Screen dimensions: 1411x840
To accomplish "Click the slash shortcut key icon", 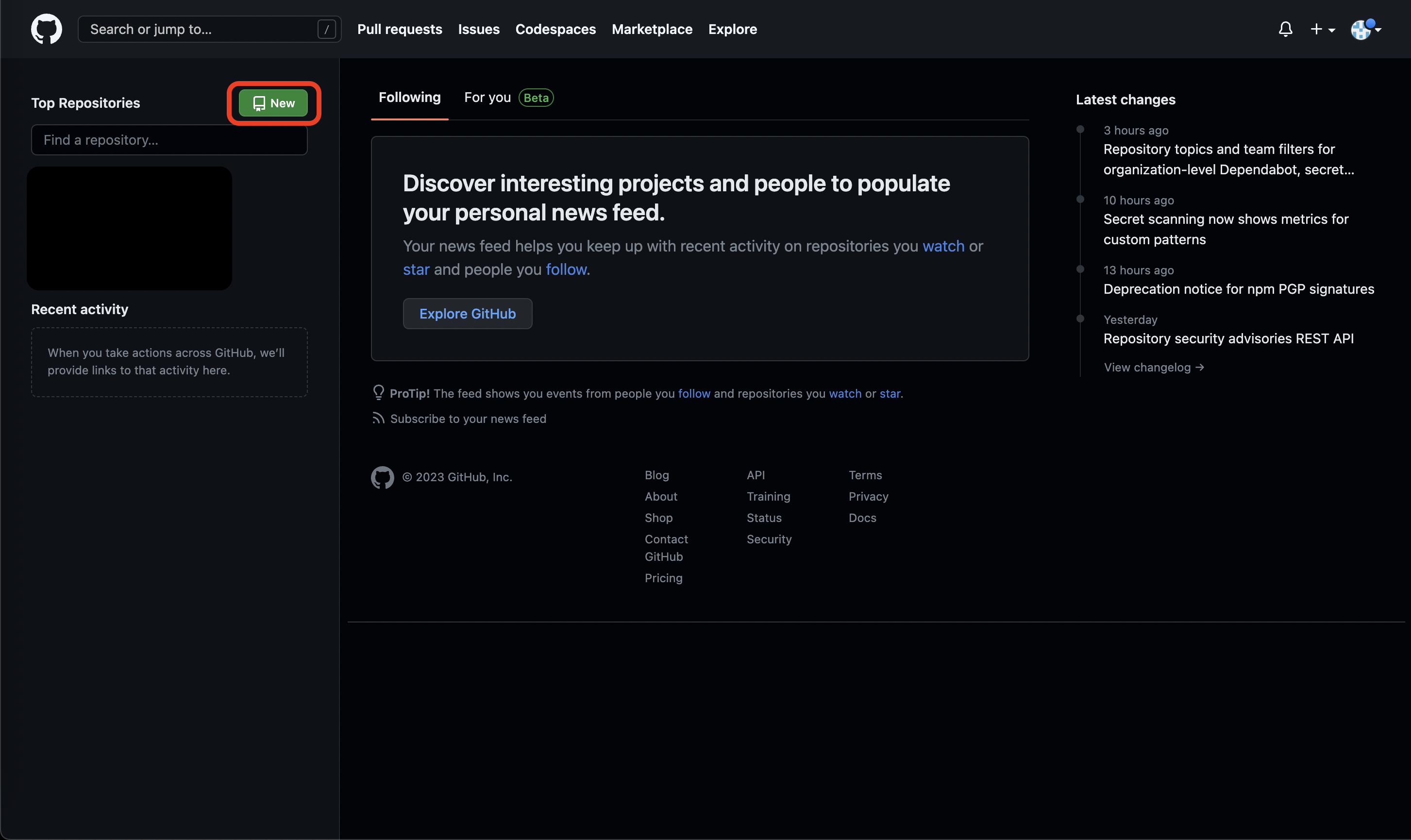I will point(327,30).
